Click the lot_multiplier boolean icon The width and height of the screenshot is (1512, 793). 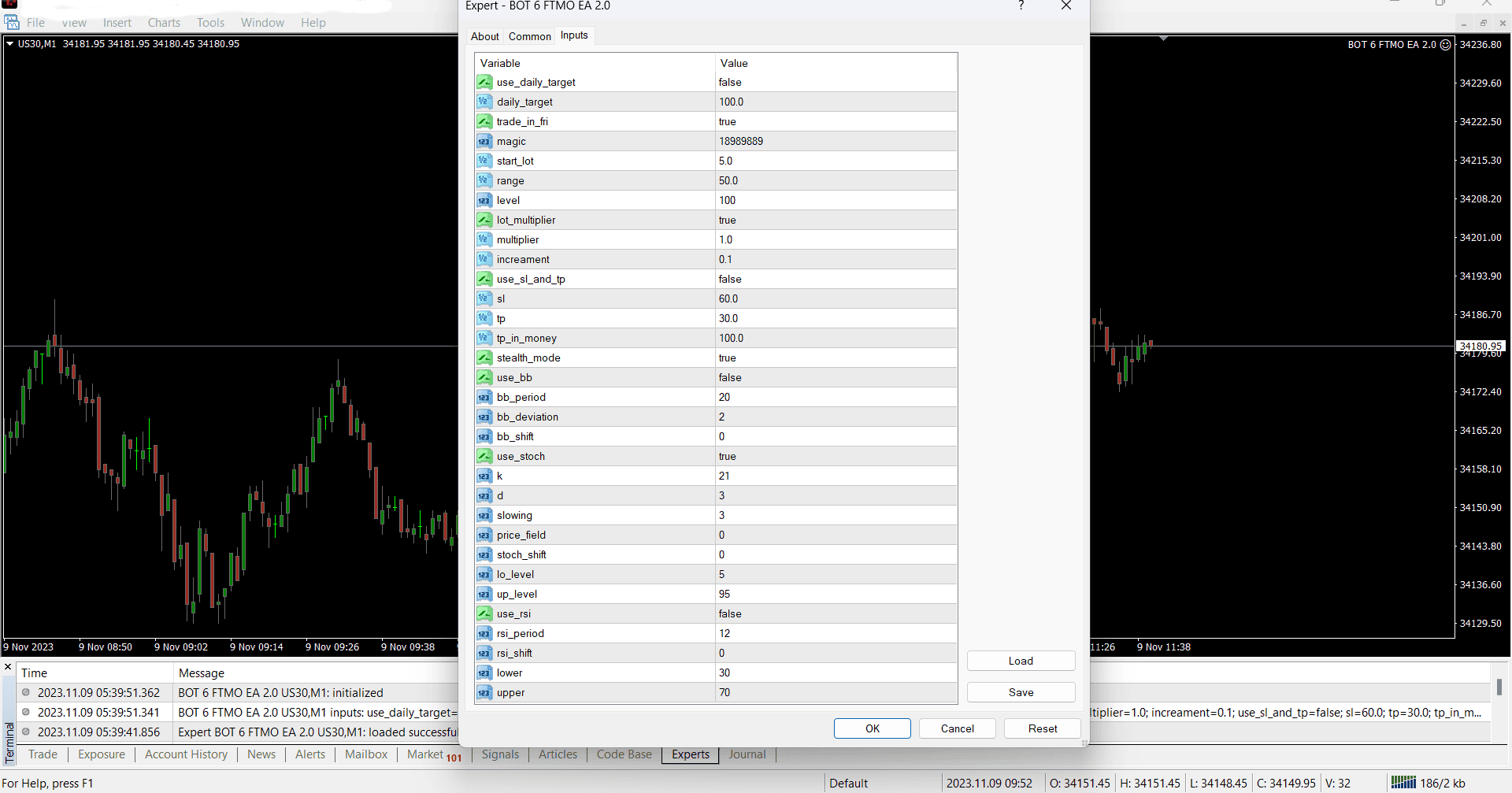pos(484,220)
